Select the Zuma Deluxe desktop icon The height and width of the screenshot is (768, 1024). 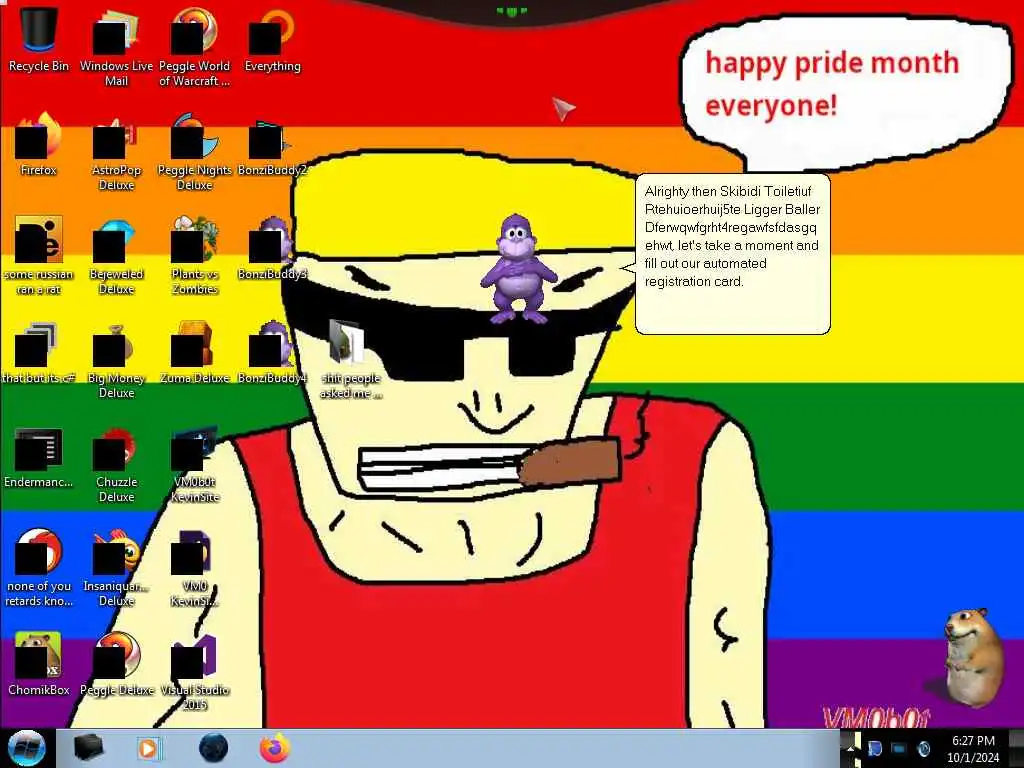[194, 351]
